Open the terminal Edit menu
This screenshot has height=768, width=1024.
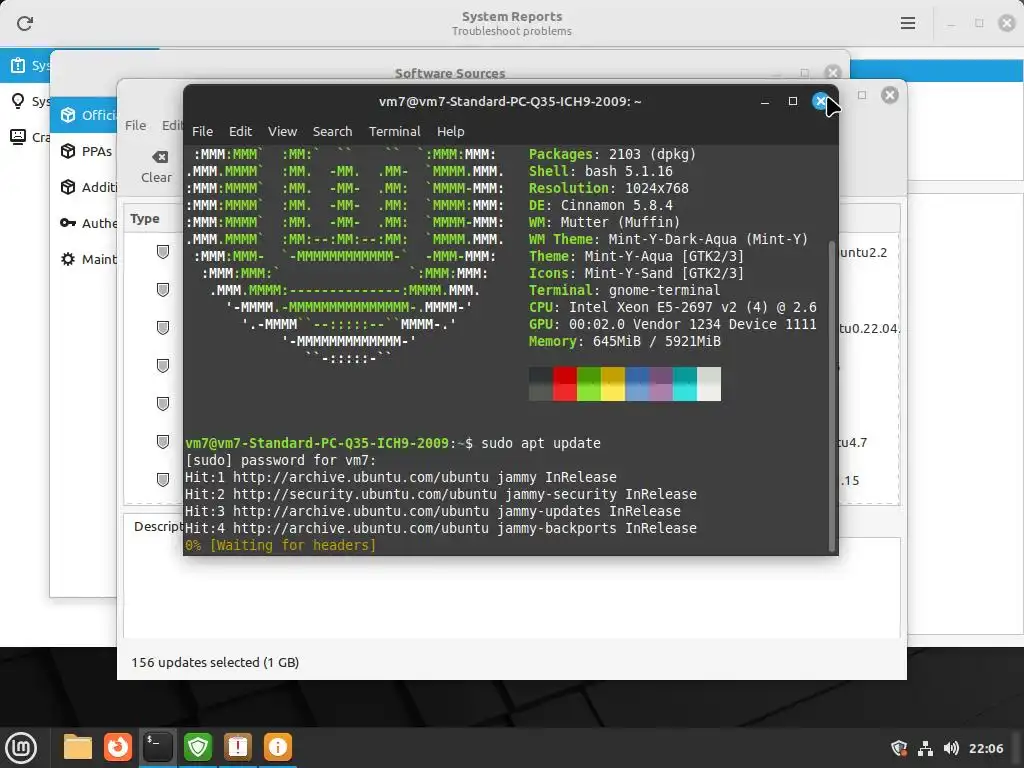[x=240, y=131]
